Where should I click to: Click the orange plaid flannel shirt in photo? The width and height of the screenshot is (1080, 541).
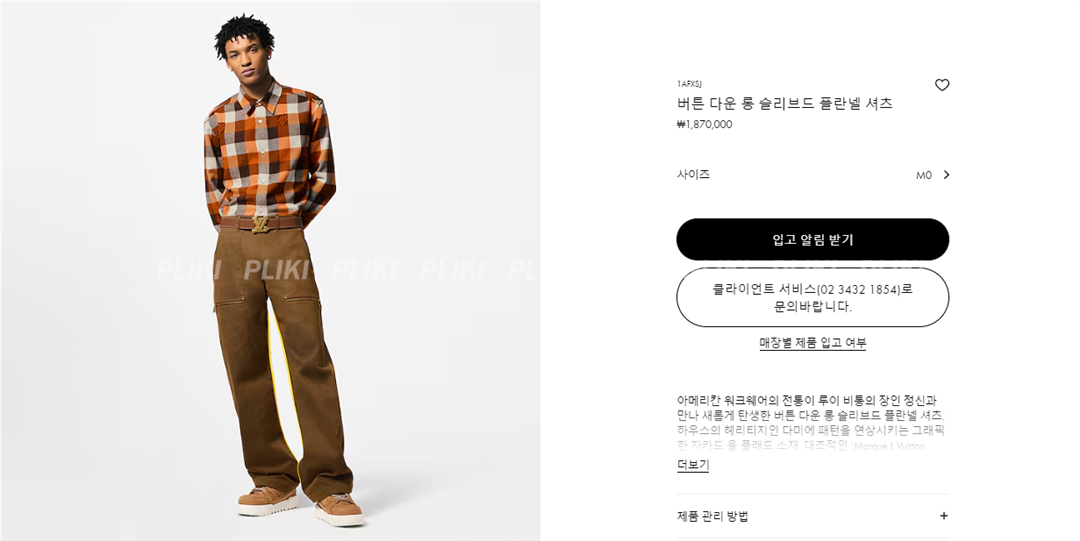pos(269,152)
